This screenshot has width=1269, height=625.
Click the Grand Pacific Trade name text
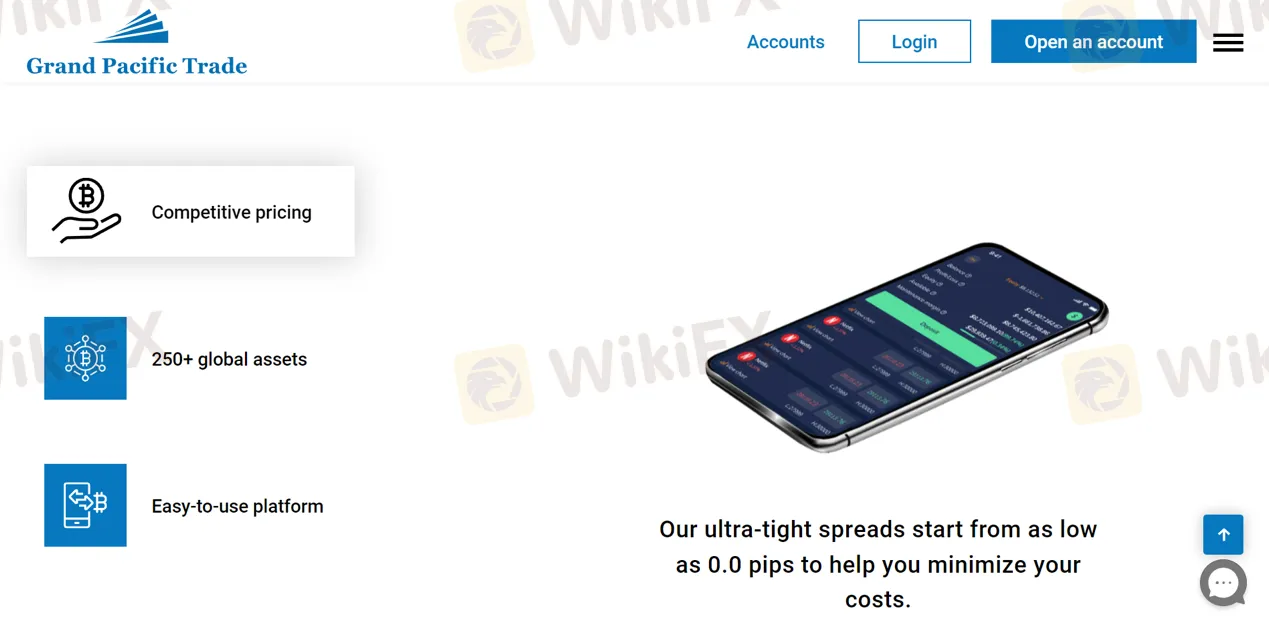(x=136, y=66)
